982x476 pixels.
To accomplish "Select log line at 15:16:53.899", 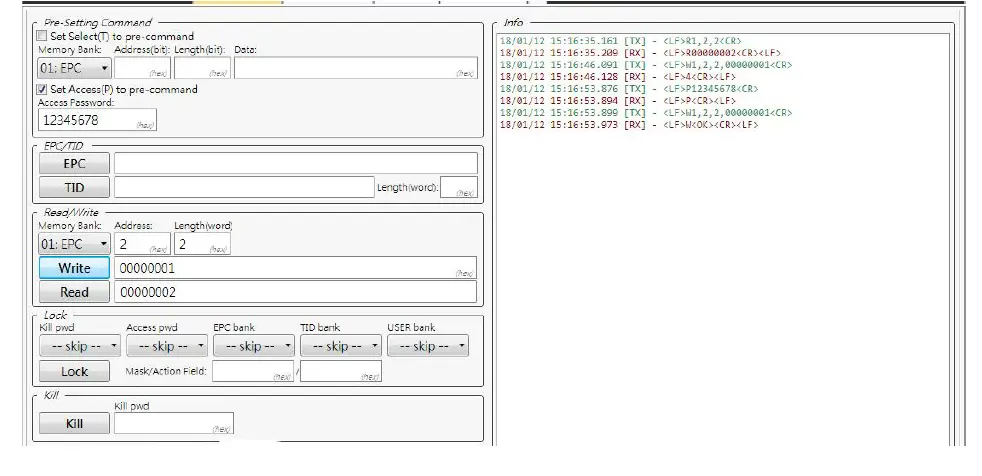I will pos(646,113).
